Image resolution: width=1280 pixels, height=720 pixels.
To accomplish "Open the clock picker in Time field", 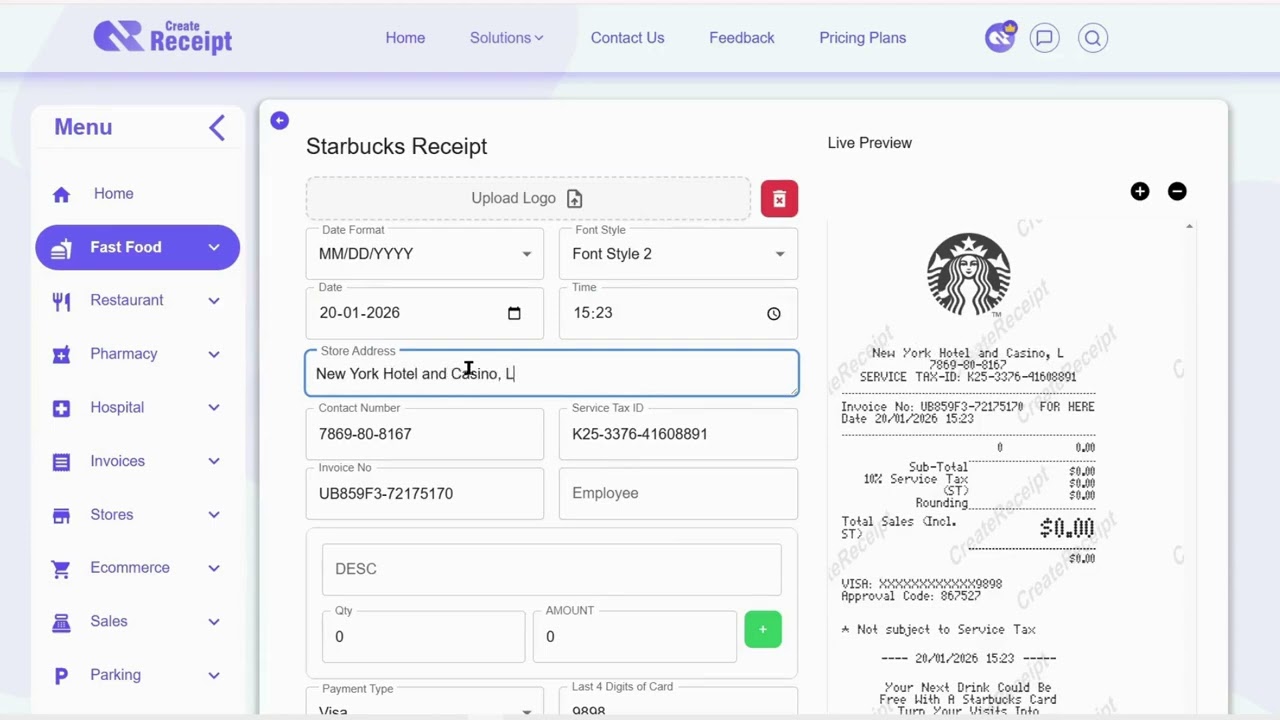I will (x=774, y=313).
